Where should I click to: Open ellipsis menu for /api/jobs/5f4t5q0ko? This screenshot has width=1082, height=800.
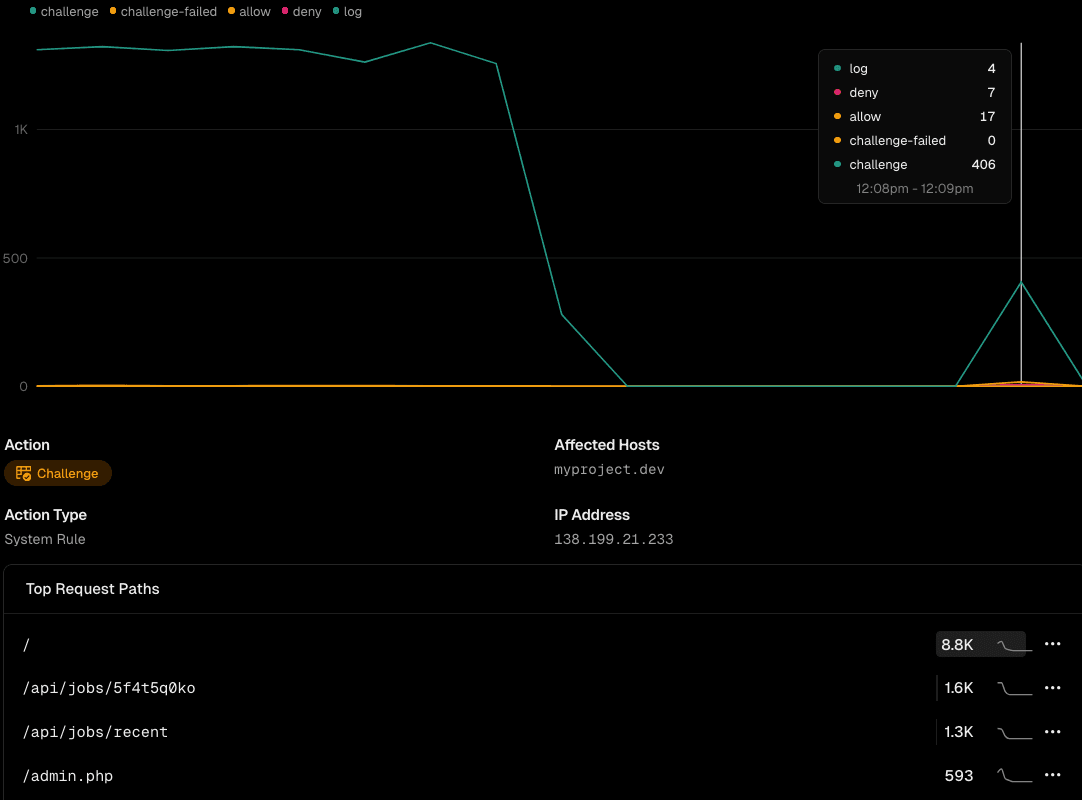[1052, 688]
